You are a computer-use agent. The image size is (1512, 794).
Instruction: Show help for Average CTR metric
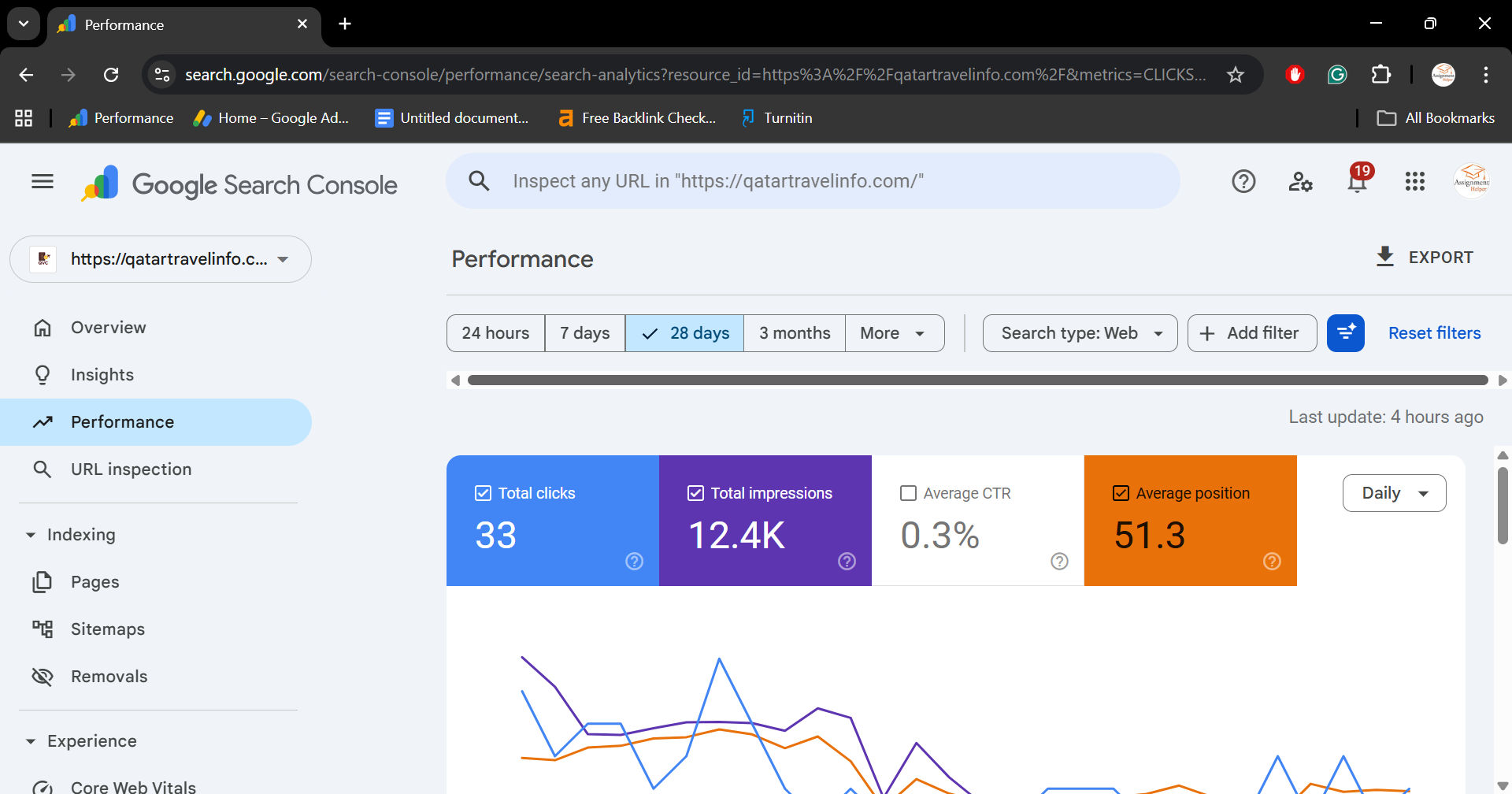pos(1059,561)
